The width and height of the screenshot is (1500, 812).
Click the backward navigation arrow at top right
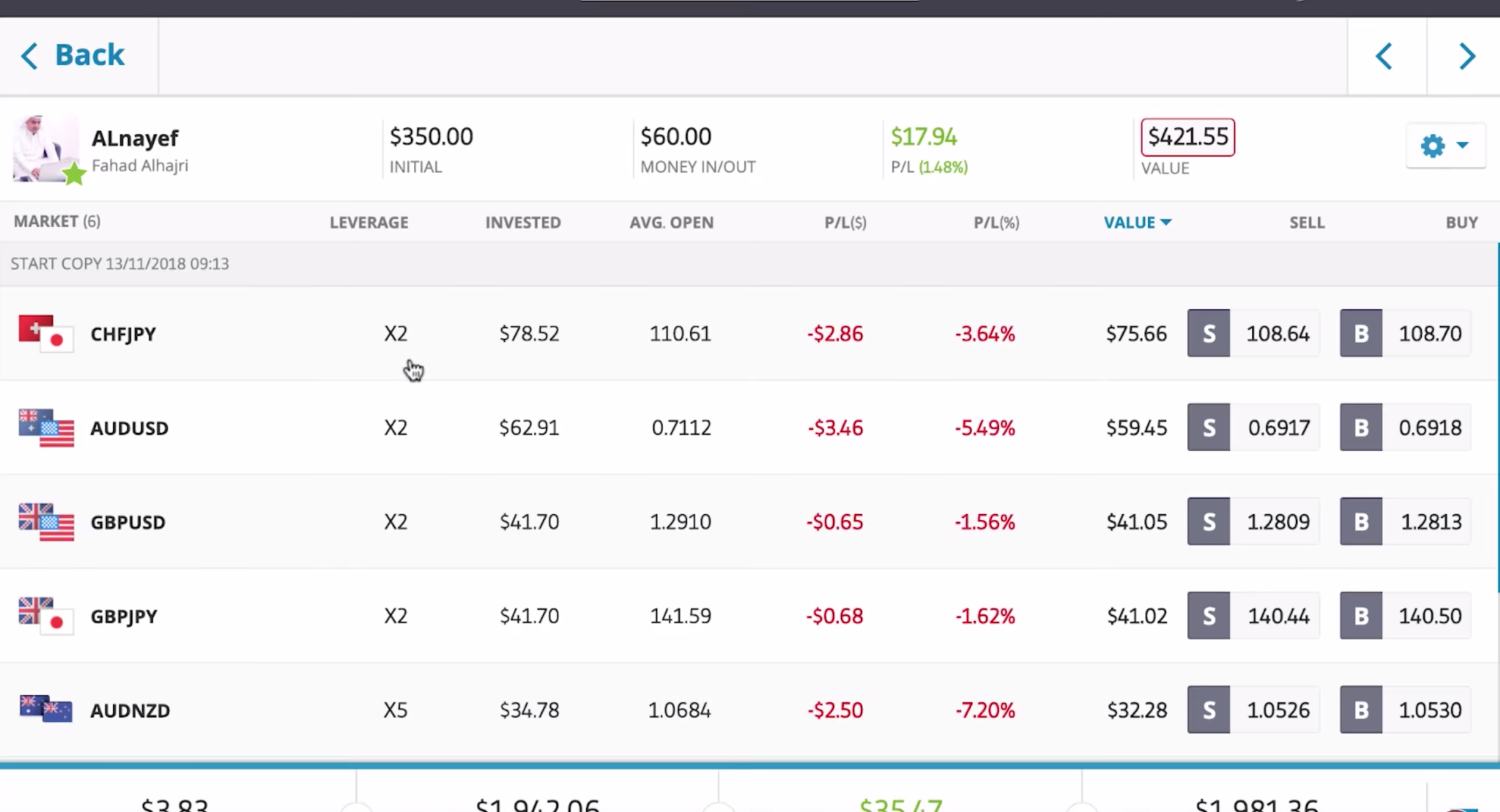point(1383,56)
